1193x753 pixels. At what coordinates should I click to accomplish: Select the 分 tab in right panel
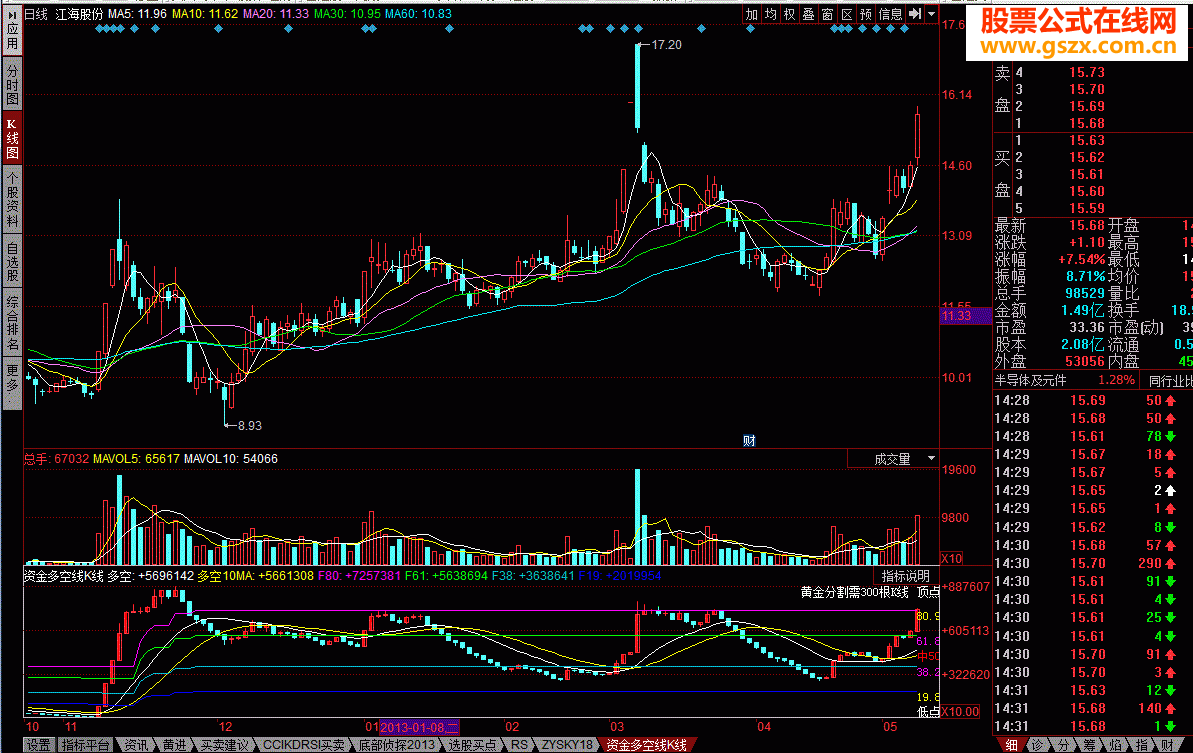click(1064, 745)
